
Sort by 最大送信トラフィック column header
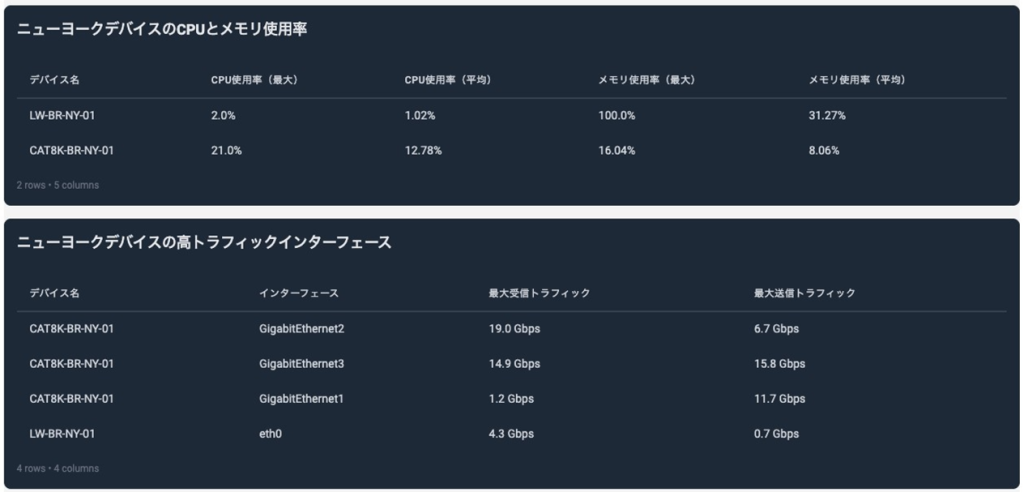(x=804, y=293)
